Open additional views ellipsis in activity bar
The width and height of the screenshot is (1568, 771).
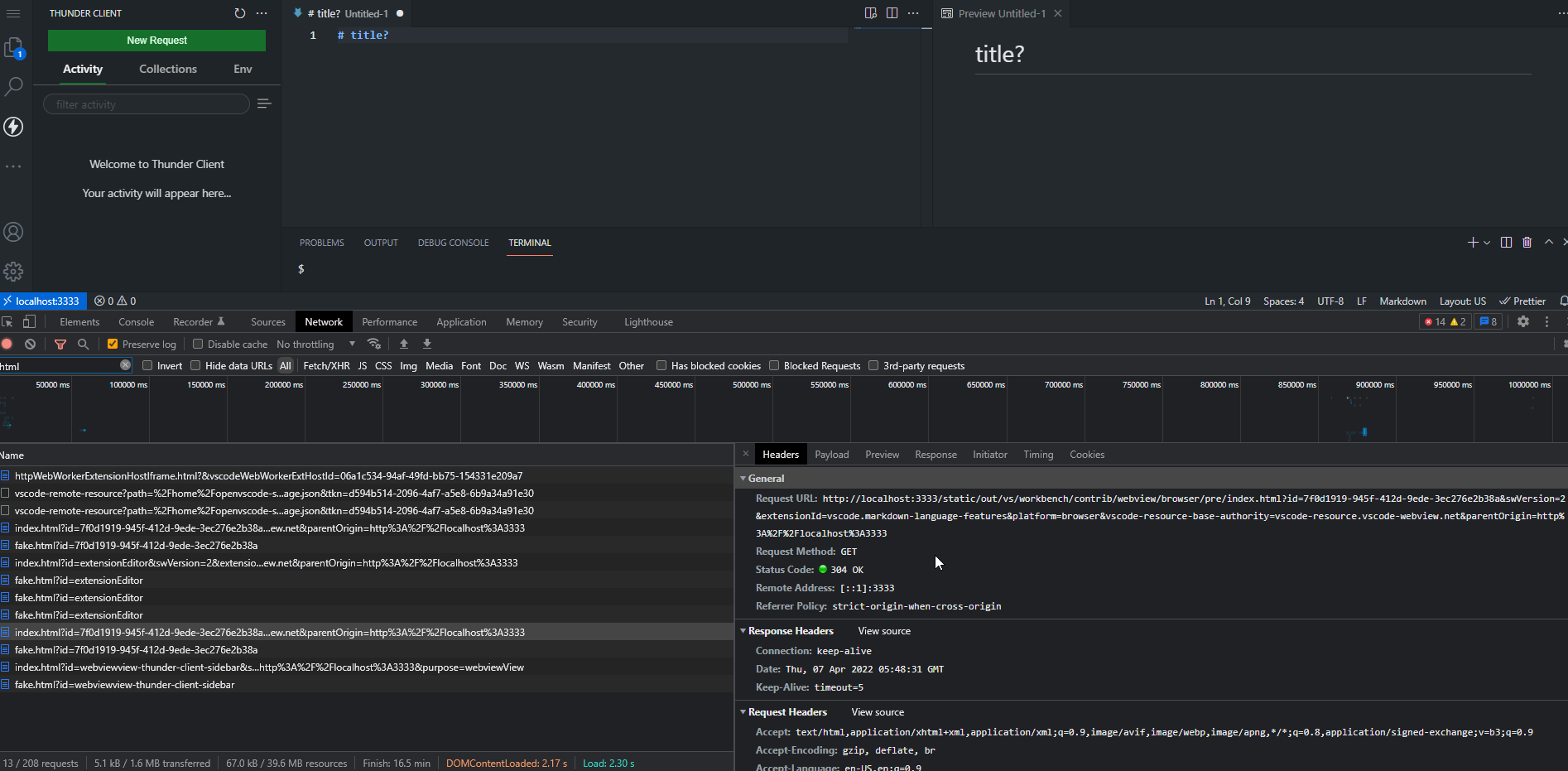click(x=13, y=166)
